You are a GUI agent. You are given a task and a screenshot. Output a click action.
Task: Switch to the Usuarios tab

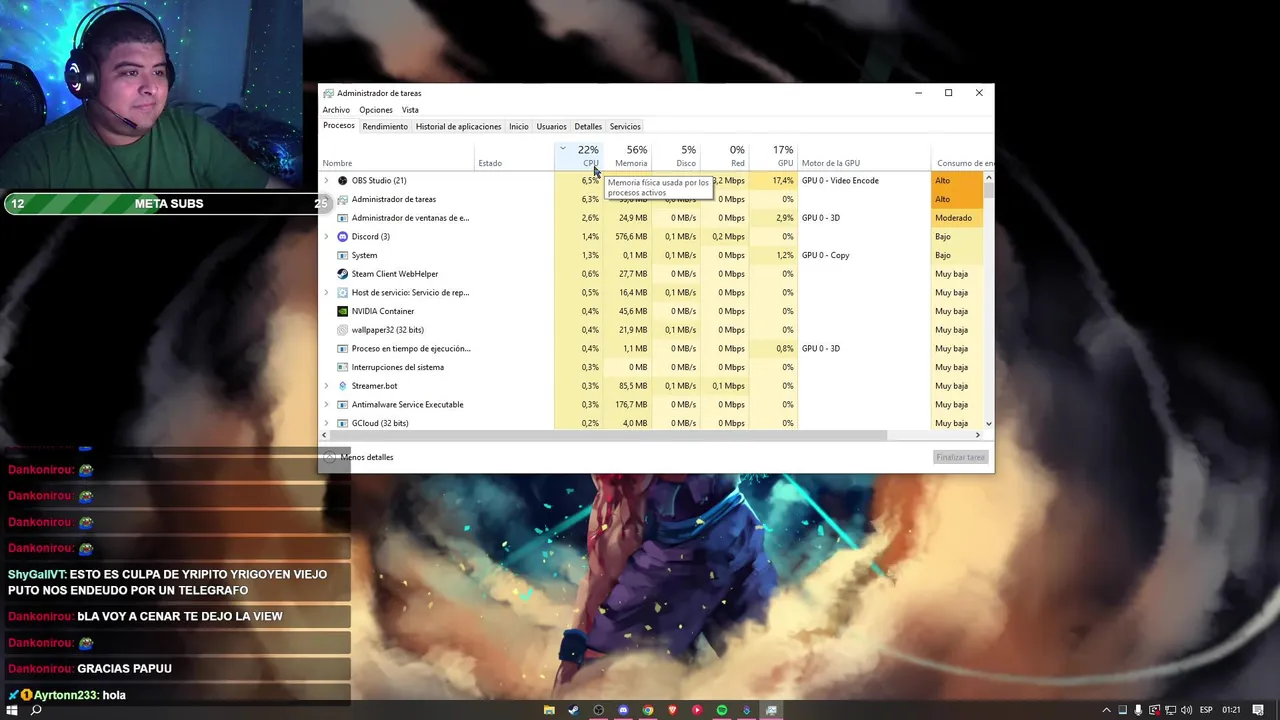click(x=551, y=127)
